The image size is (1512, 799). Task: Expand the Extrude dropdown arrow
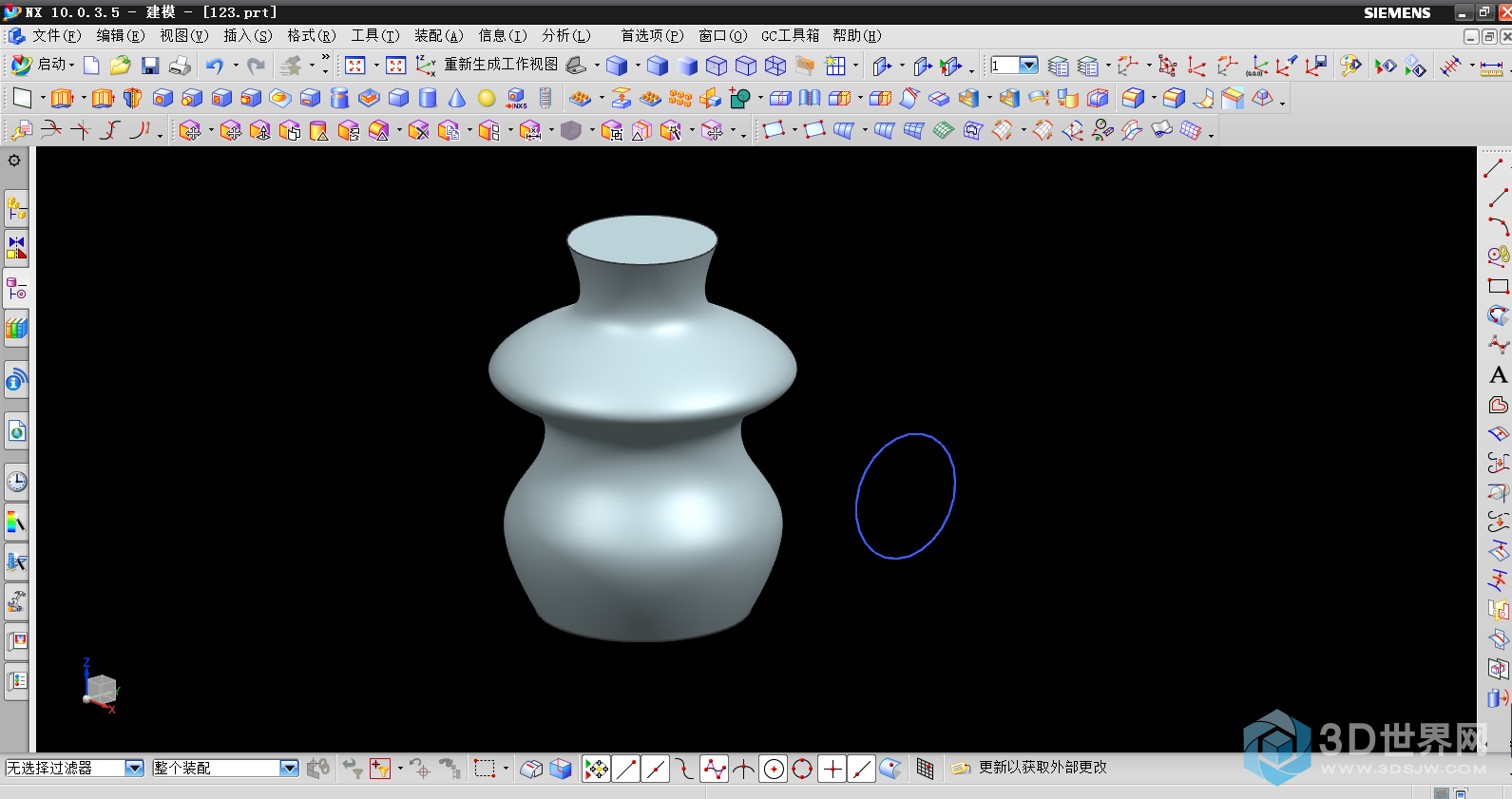84,98
